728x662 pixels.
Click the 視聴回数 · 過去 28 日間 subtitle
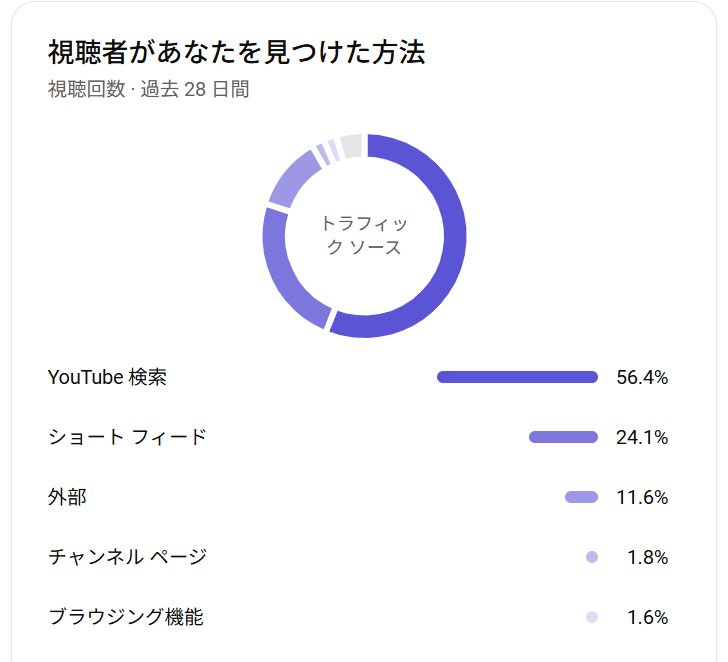(x=149, y=89)
